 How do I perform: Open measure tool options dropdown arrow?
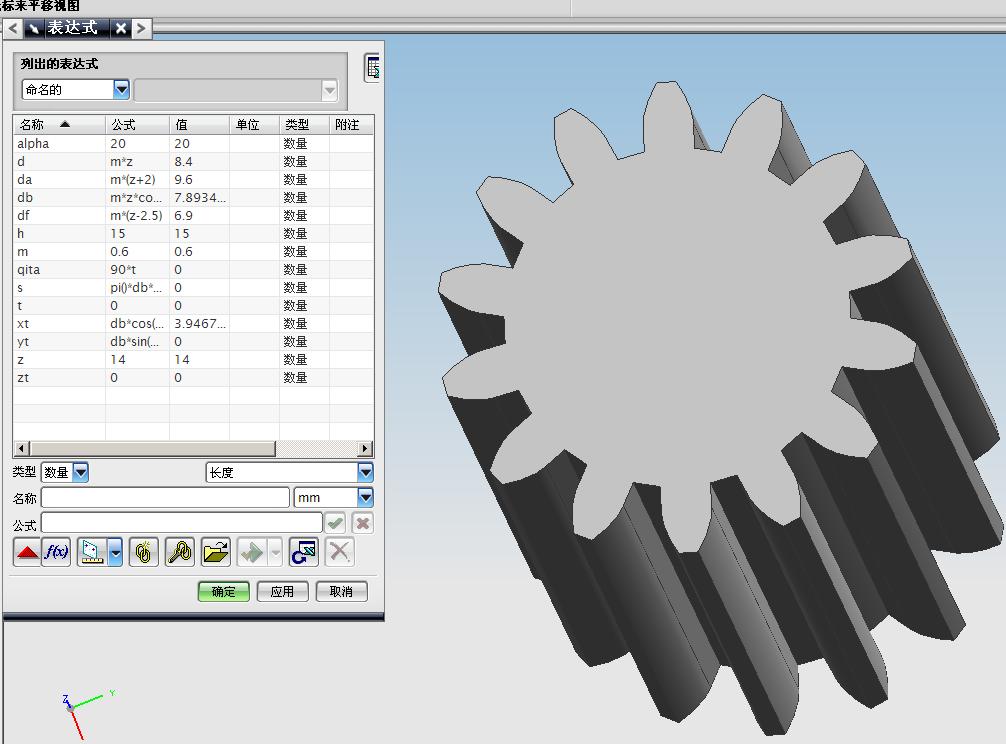(x=116, y=552)
